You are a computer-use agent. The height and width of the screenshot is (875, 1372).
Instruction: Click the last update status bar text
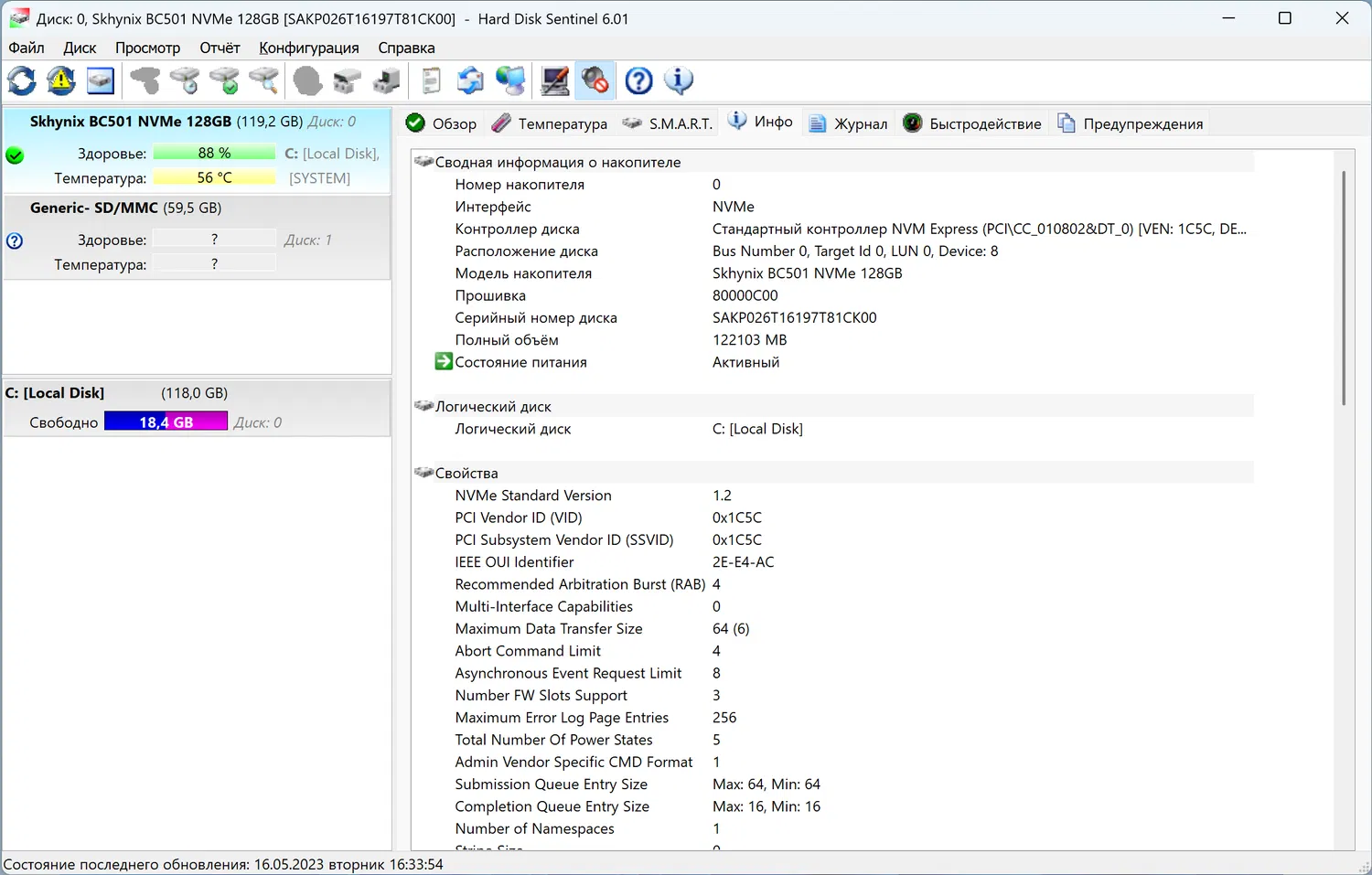coord(223,864)
